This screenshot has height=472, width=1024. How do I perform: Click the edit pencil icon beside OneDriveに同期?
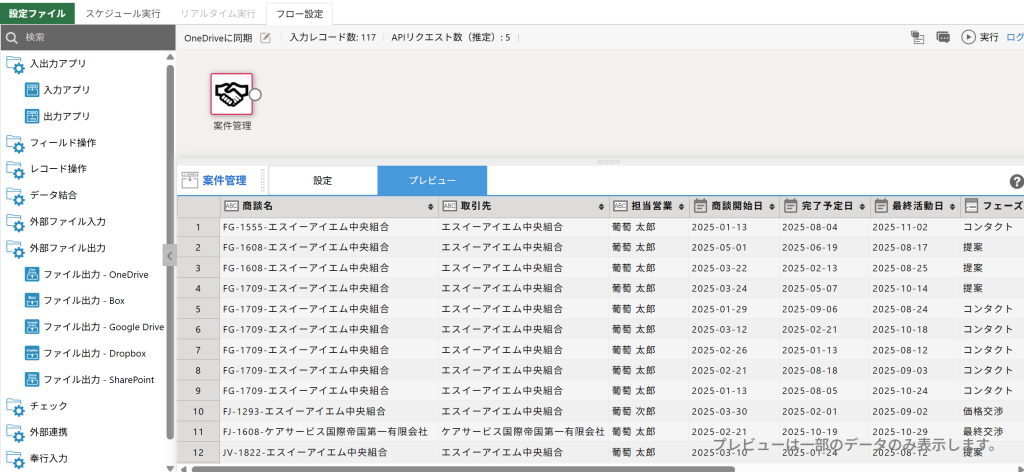pos(265,37)
